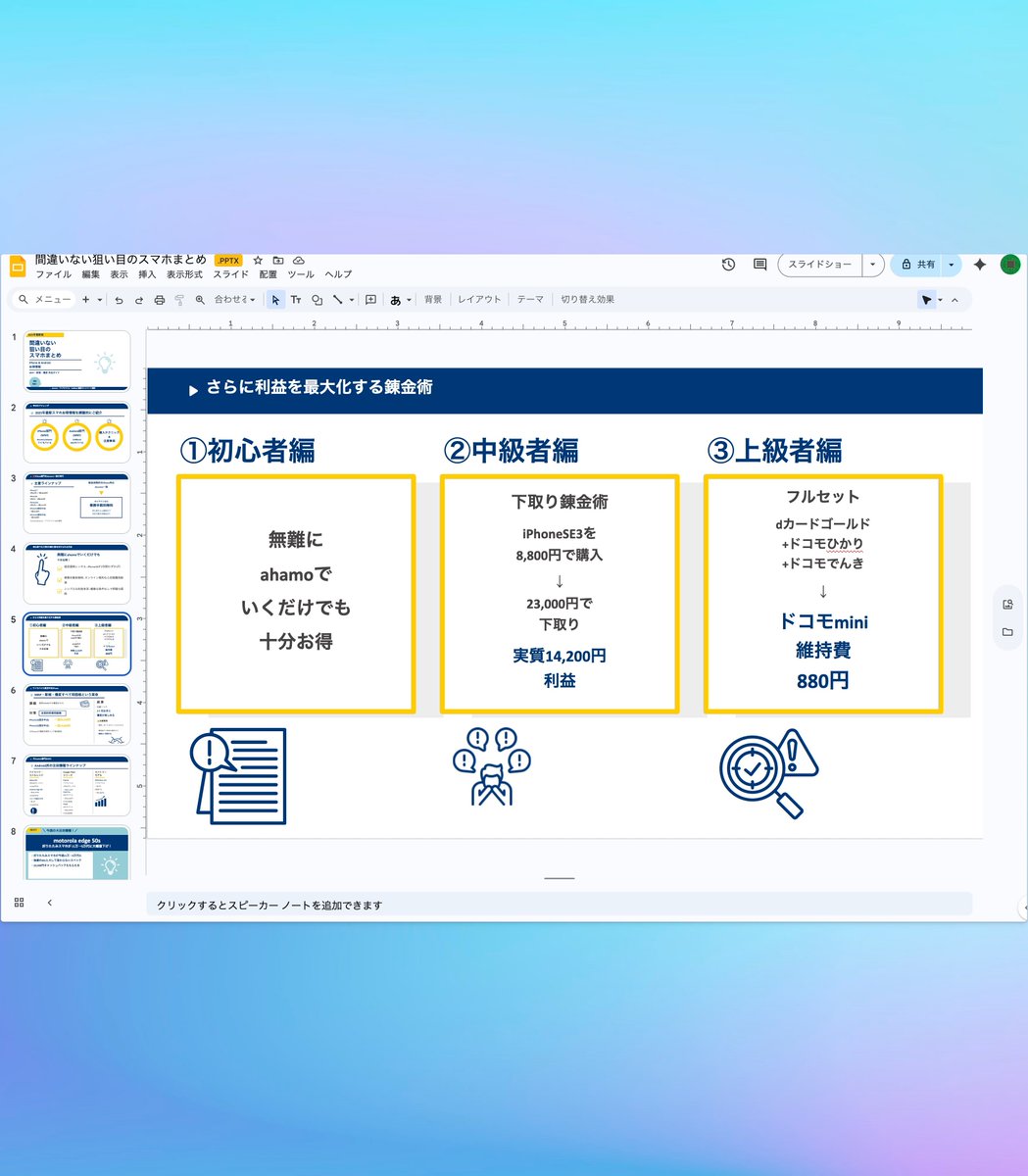
Task: Open the ファイル menu
Action: pos(53,275)
